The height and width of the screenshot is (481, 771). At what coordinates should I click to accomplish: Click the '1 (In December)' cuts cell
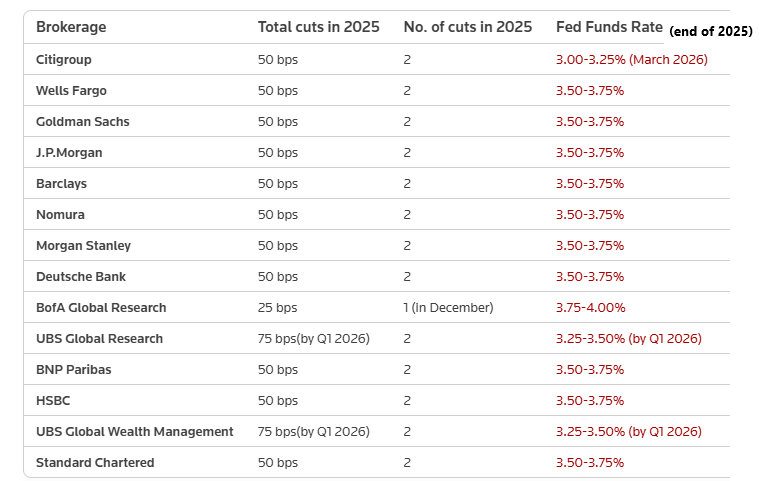[448, 307]
